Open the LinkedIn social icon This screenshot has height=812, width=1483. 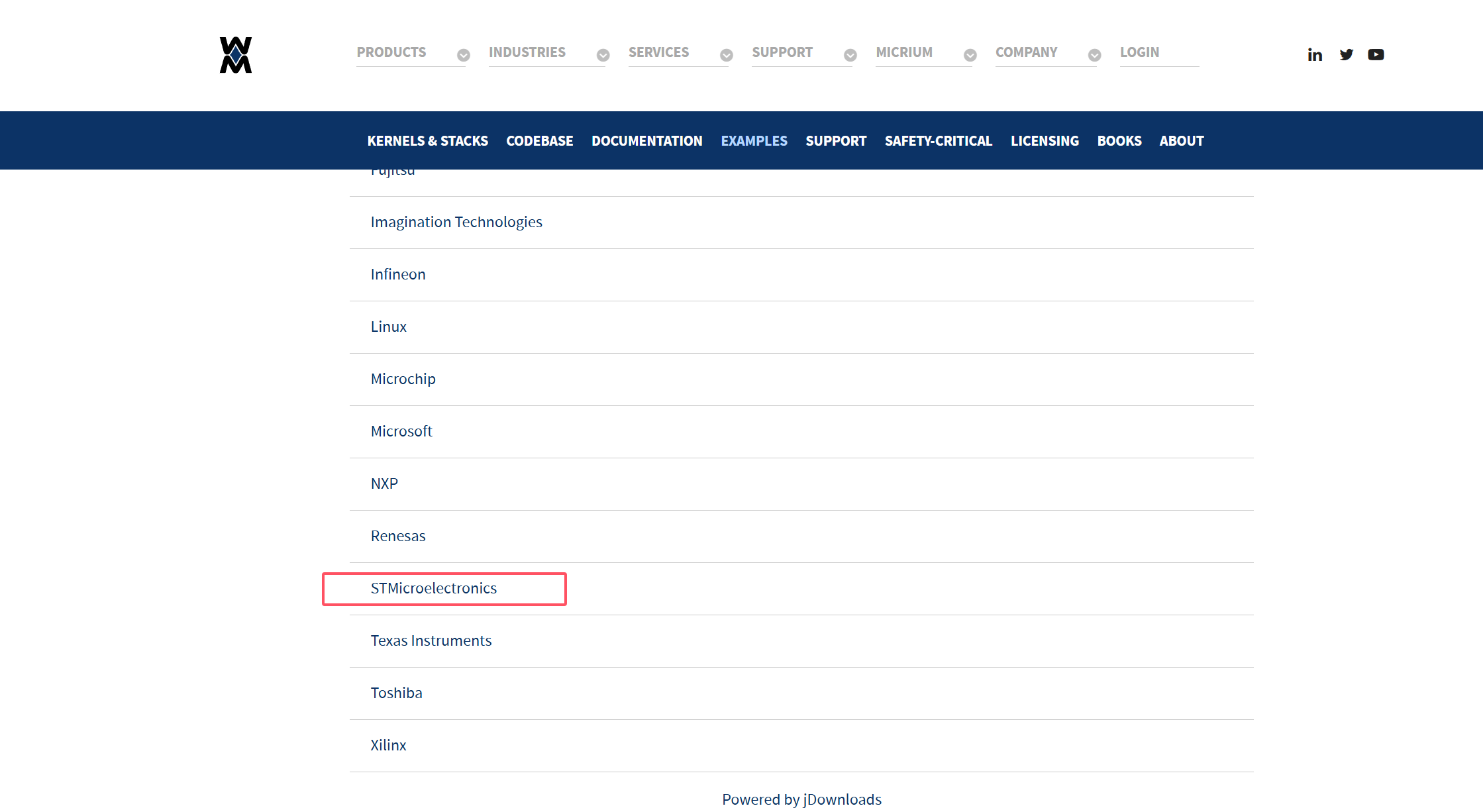1315,55
